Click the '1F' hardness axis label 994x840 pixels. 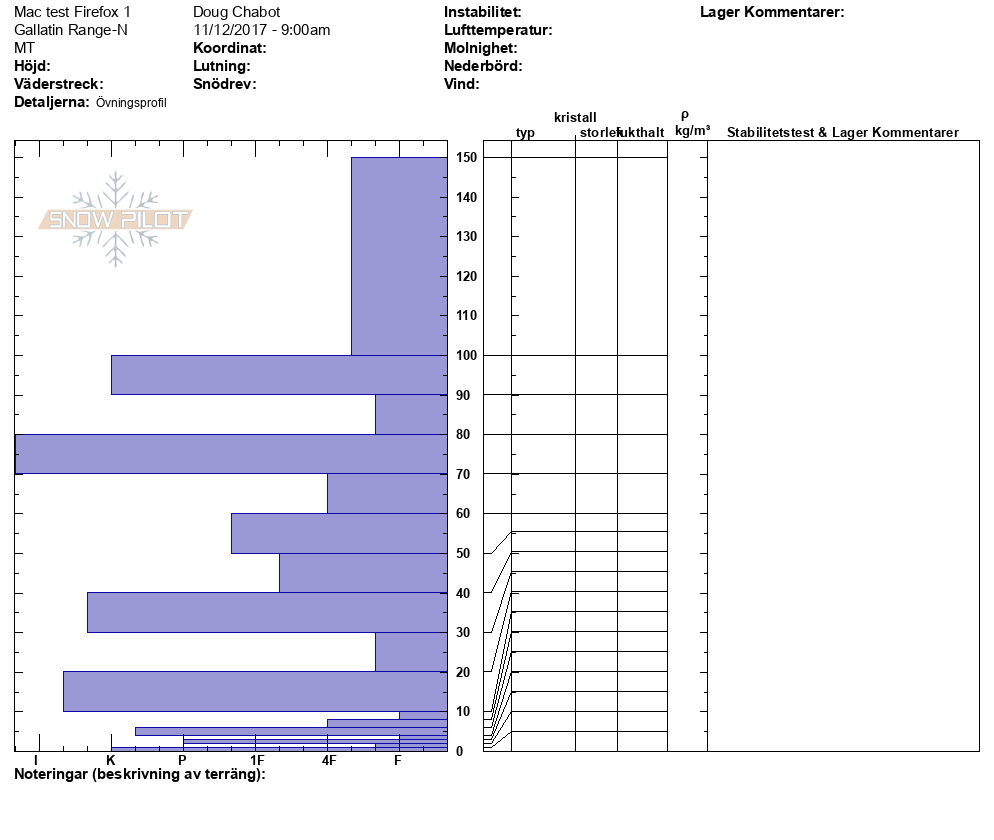pos(256,761)
